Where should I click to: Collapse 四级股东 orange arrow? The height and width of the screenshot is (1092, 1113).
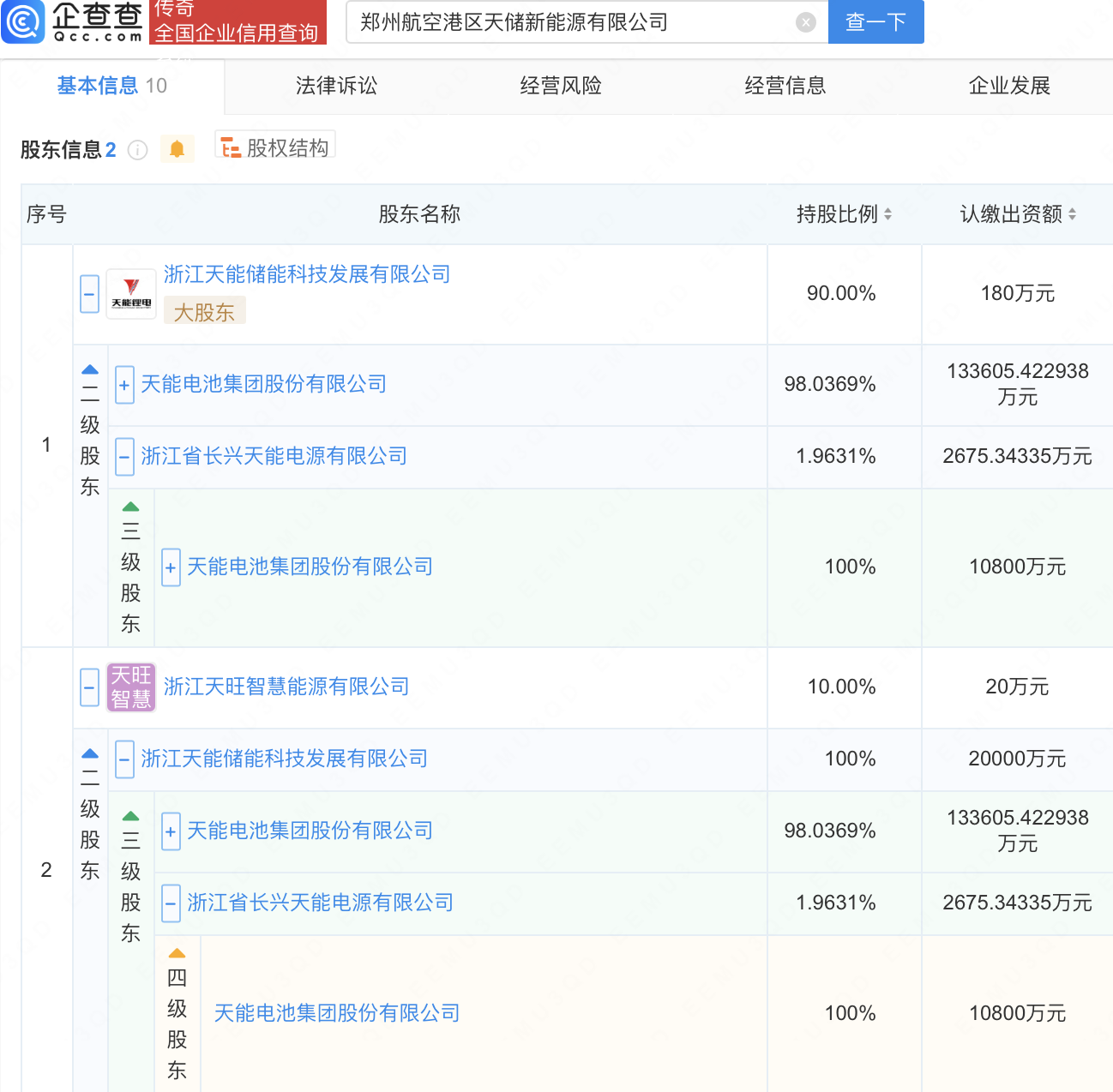pos(177,953)
